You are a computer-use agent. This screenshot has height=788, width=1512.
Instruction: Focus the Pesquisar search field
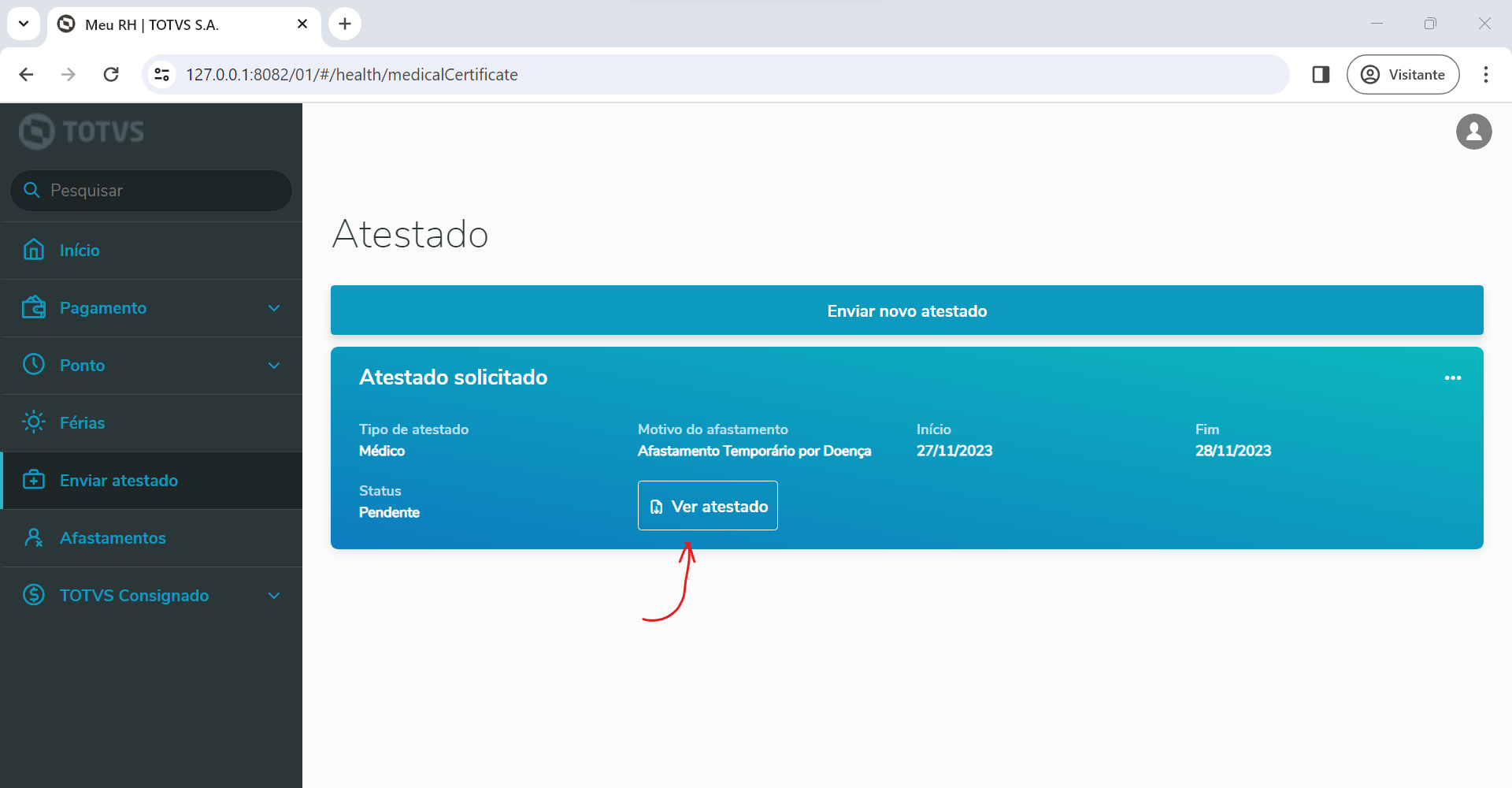click(x=157, y=191)
